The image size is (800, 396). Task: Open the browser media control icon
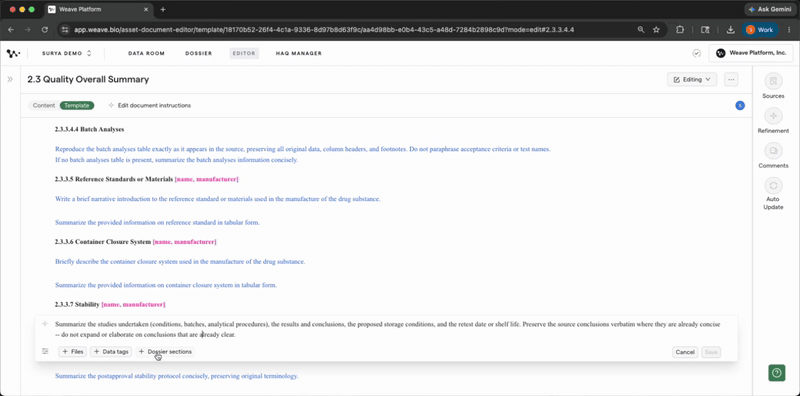[705, 30]
